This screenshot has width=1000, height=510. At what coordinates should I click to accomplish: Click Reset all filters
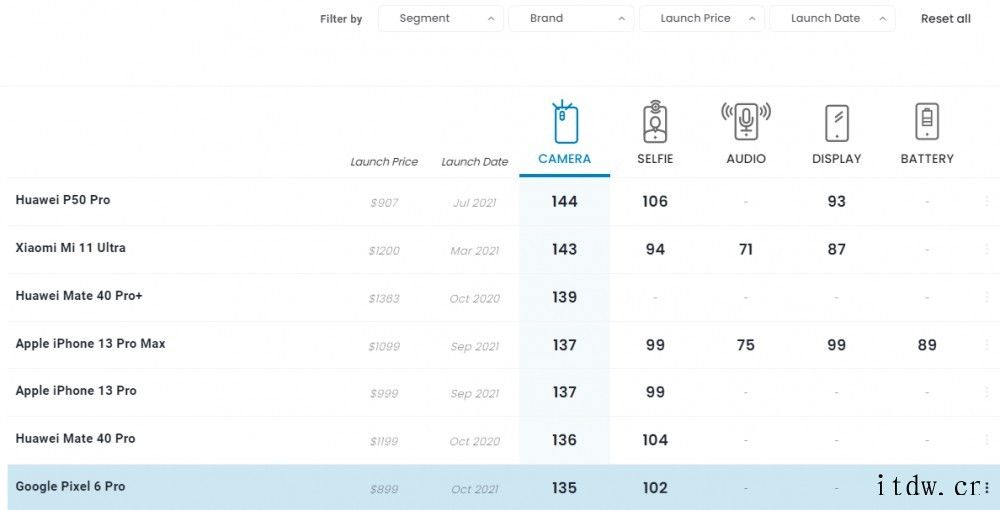[946, 19]
